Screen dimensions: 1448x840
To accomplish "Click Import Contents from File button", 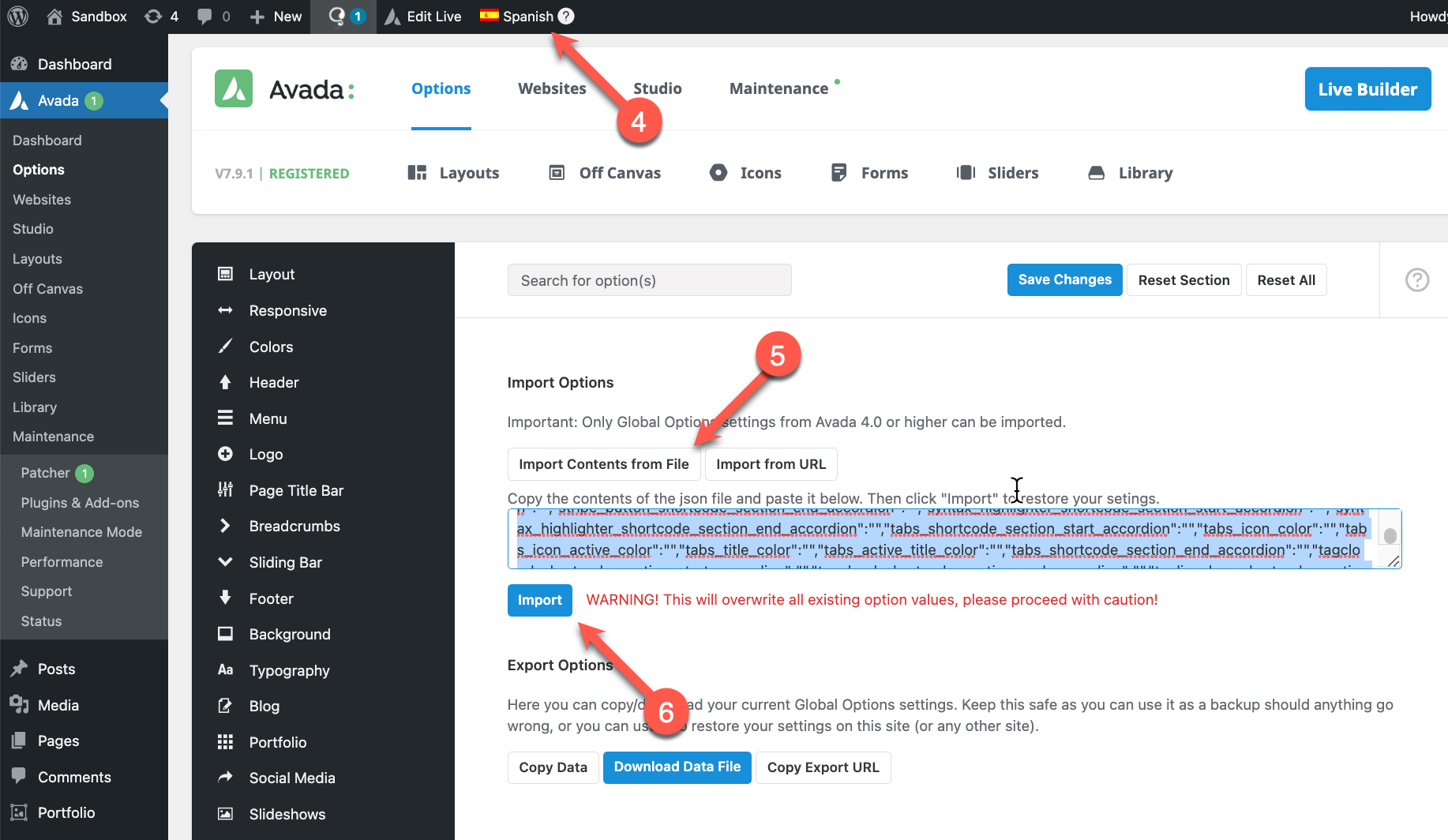I will coord(604,464).
